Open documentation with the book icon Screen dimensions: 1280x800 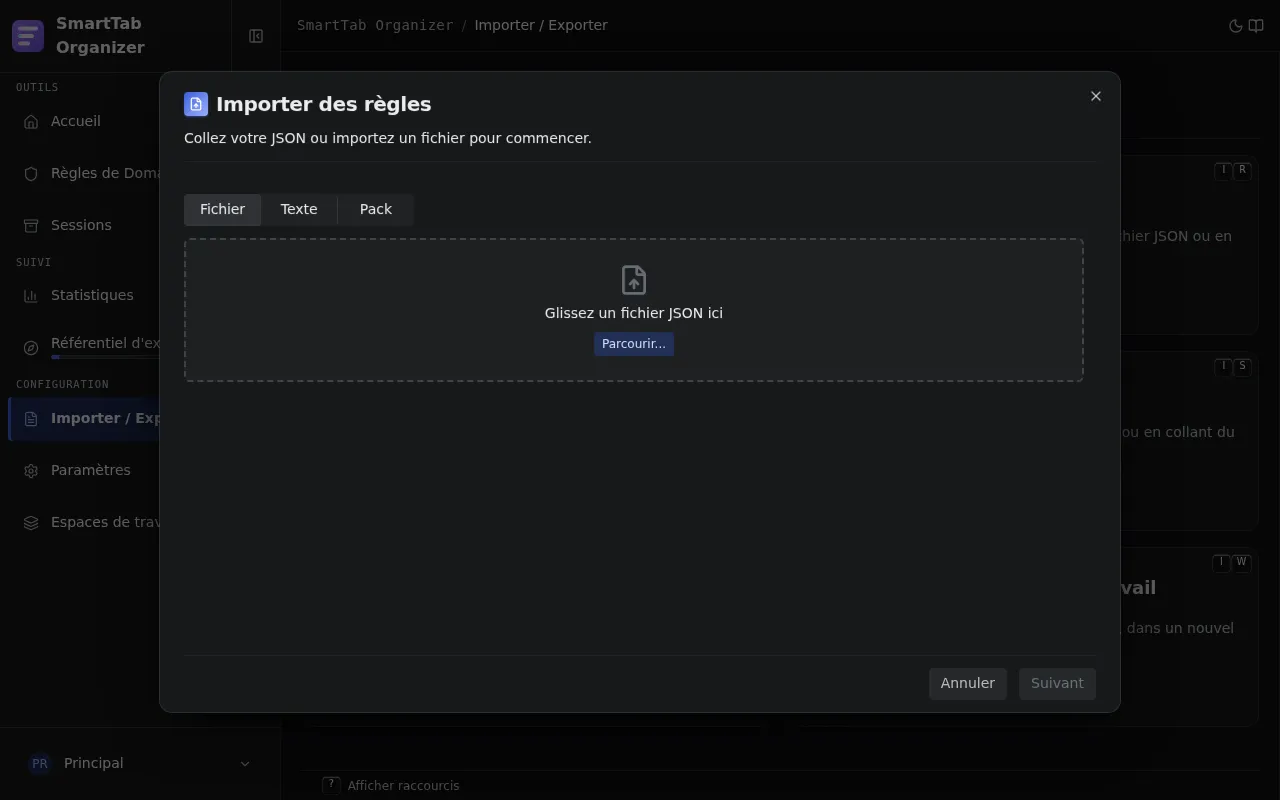click(x=1256, y=26)
